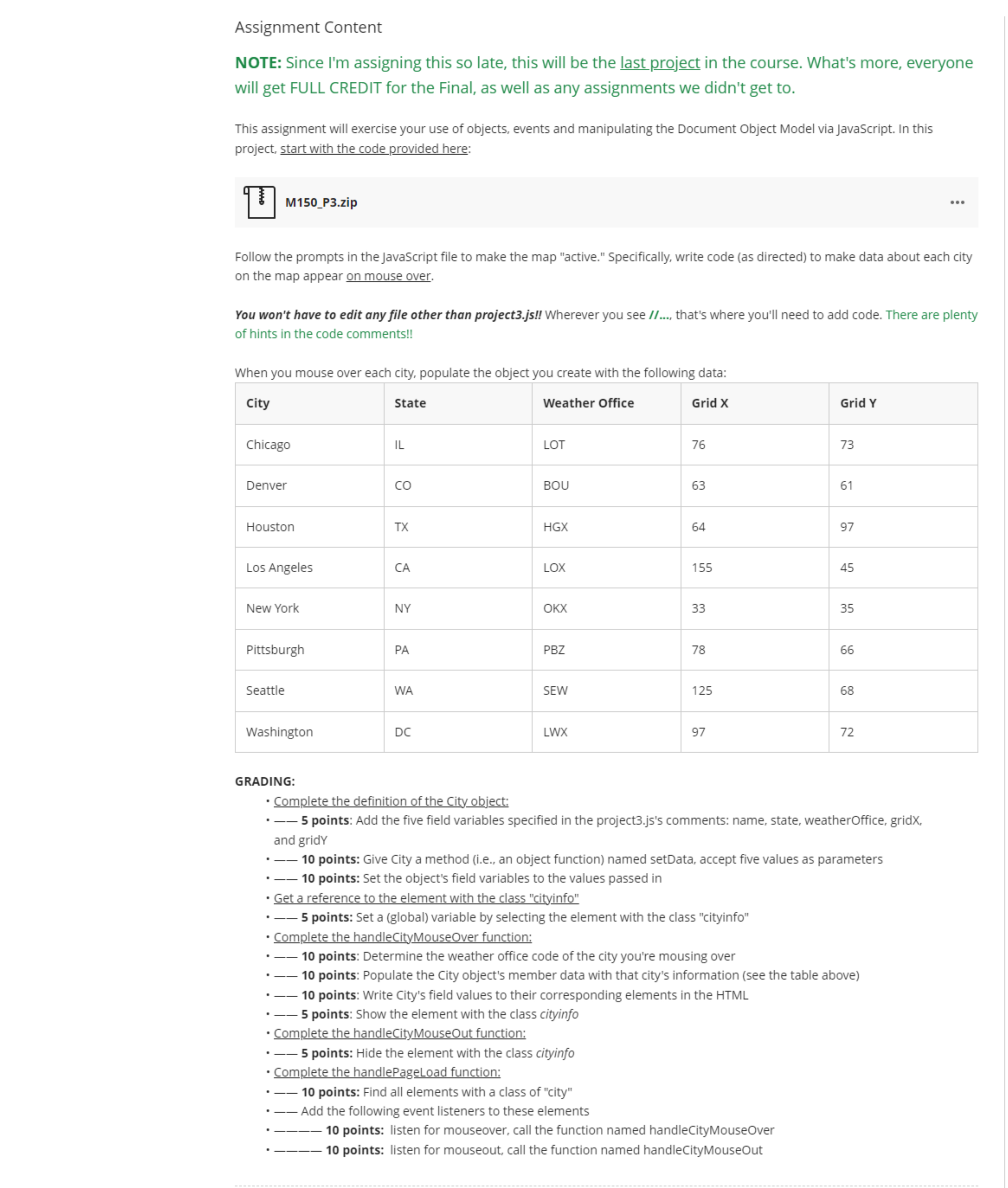Open the three-dot options menu for M150_P3.zip
The height and width of the screenshot is (1188, 1008).
[x=958, y=202]
